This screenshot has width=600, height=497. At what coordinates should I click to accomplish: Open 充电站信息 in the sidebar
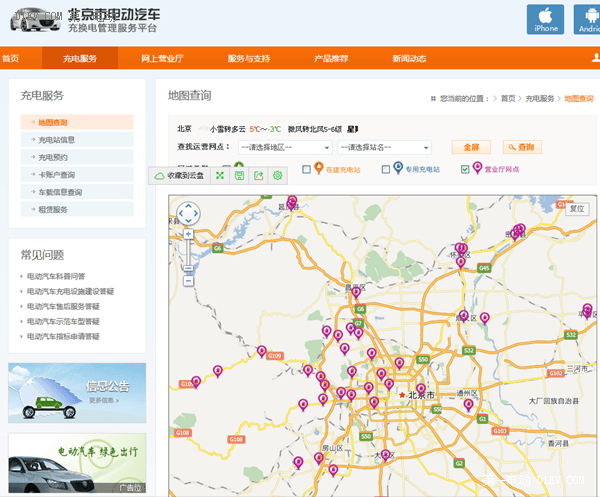pyautogui.click(x=77, y=140)
